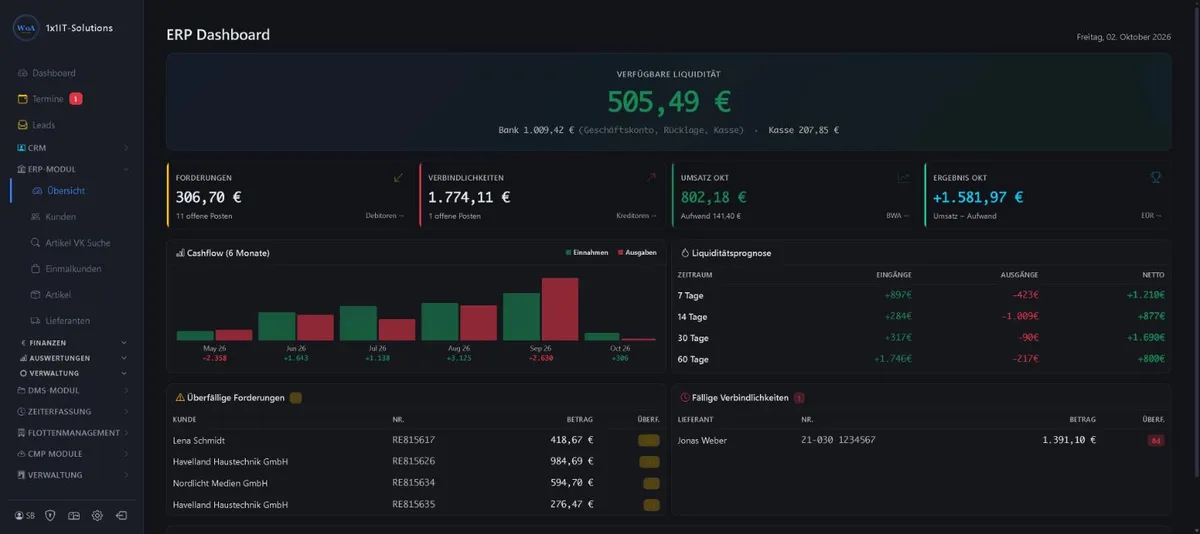
Task: Click invoice number RE815617
Action: 414,440
